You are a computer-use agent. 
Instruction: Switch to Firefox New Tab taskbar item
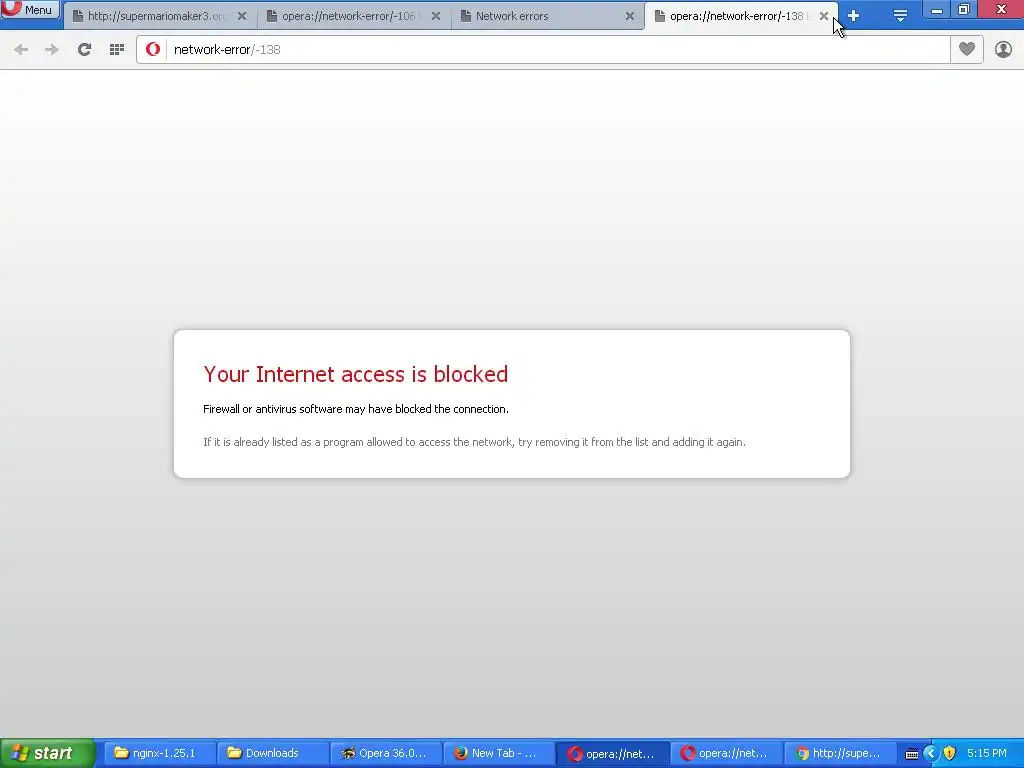(498, 753)
